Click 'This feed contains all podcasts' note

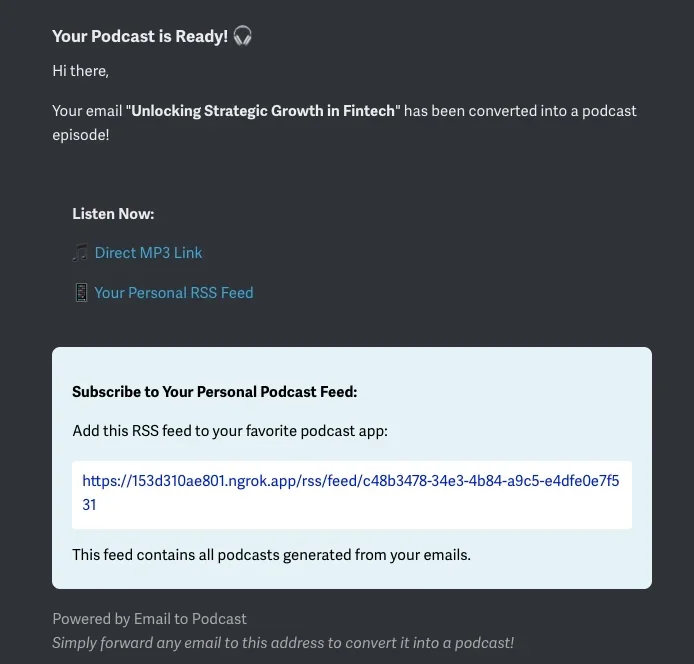tap(271, 554)
